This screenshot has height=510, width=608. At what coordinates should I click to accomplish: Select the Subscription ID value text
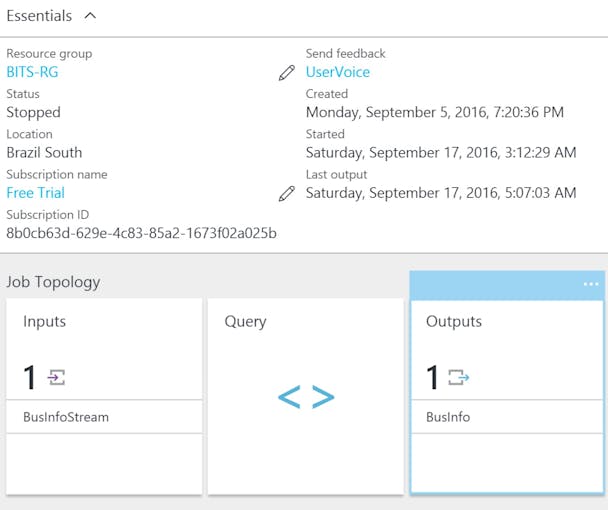coord(141,233)
